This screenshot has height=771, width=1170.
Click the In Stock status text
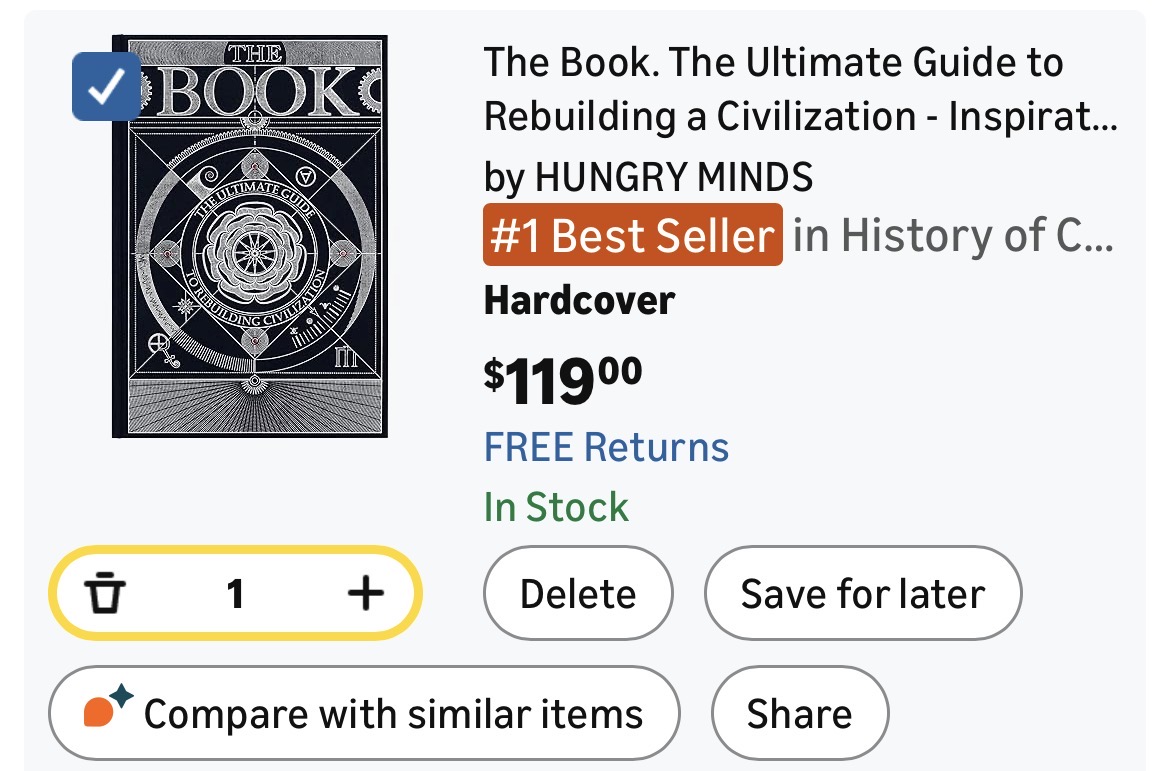(x=556, y=507)
